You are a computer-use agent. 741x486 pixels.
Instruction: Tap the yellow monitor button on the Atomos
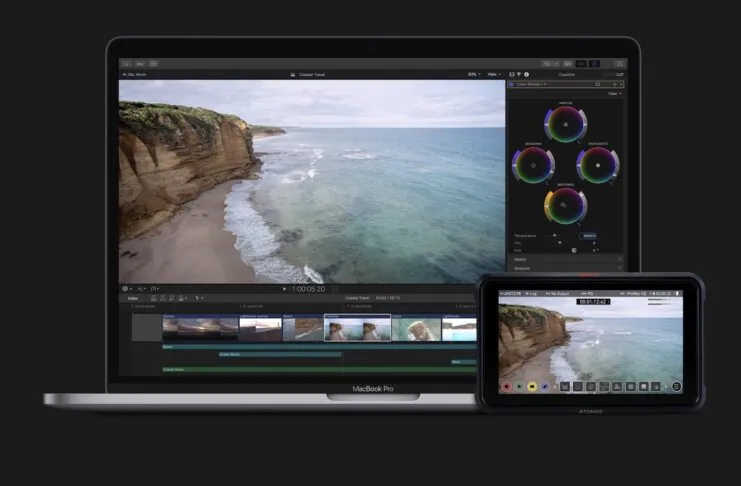[533, 386]
